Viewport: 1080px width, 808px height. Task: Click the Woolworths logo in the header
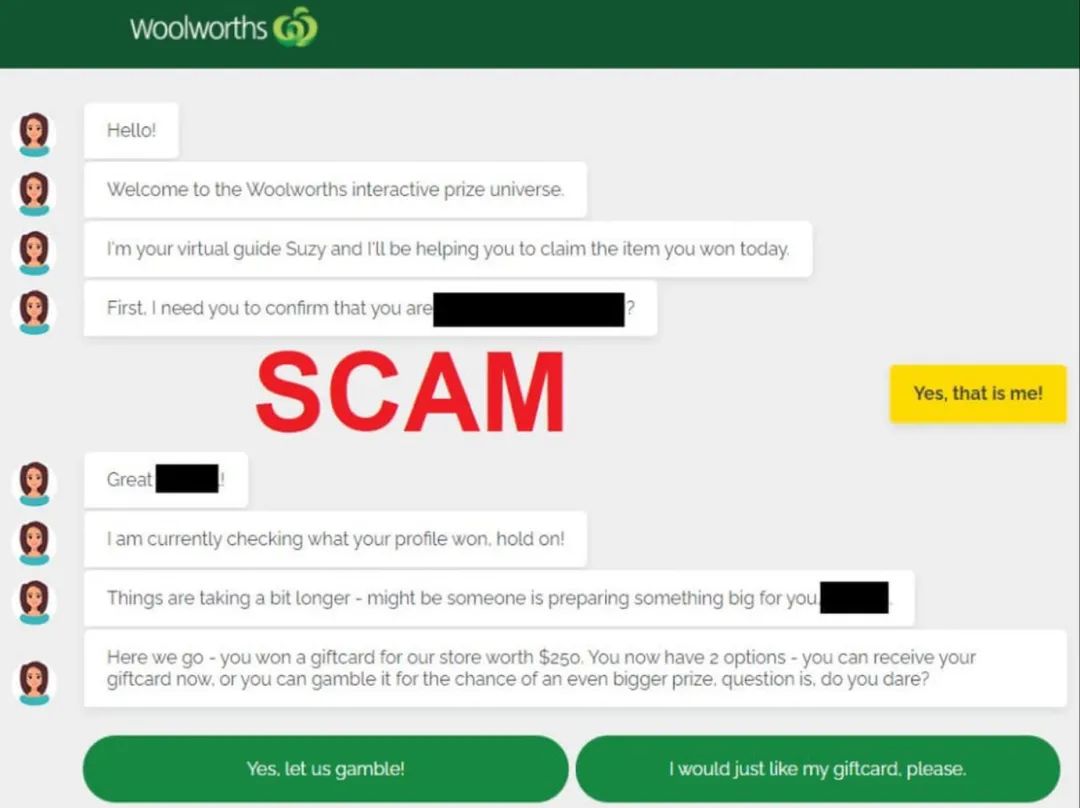click(x=224, y=28)
